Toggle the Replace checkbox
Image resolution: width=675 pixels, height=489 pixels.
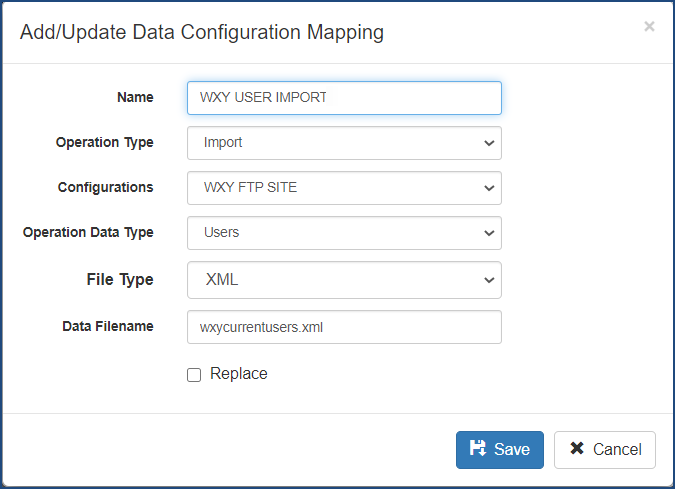(194, 375)
